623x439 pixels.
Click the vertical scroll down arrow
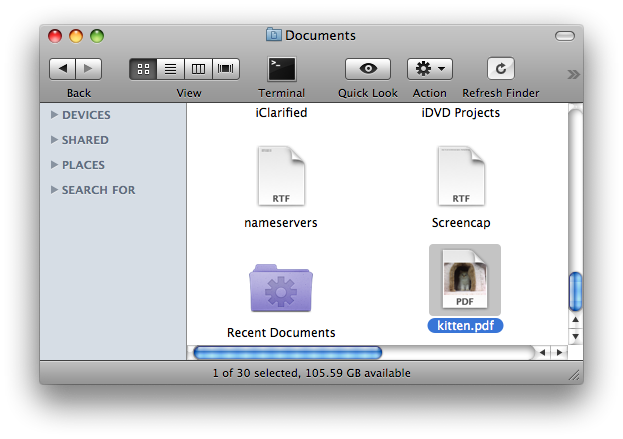(x=575, y=337)
